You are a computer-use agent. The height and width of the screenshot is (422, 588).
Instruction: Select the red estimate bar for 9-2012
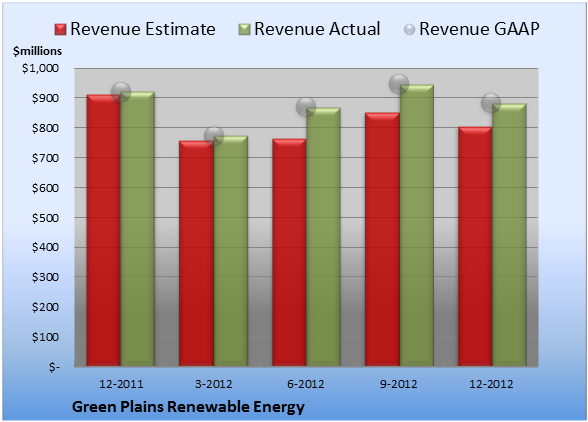tap(382, 239)
